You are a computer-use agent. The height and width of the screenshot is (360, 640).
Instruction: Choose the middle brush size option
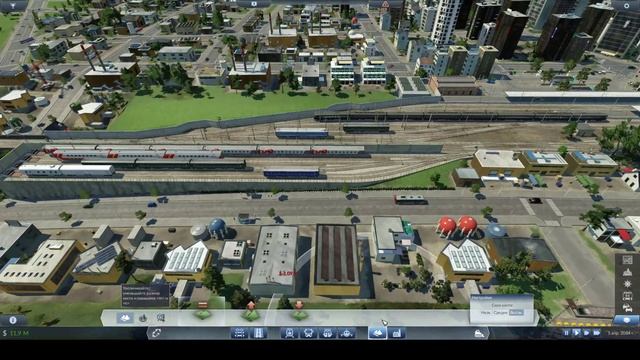click(x=500, y=313)
